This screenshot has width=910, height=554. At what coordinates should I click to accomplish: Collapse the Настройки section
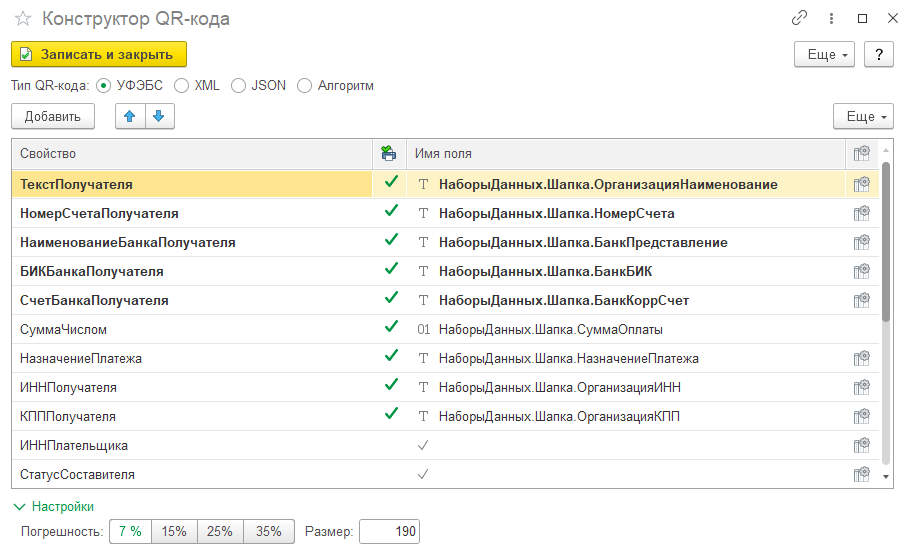(x=53, y=506)
